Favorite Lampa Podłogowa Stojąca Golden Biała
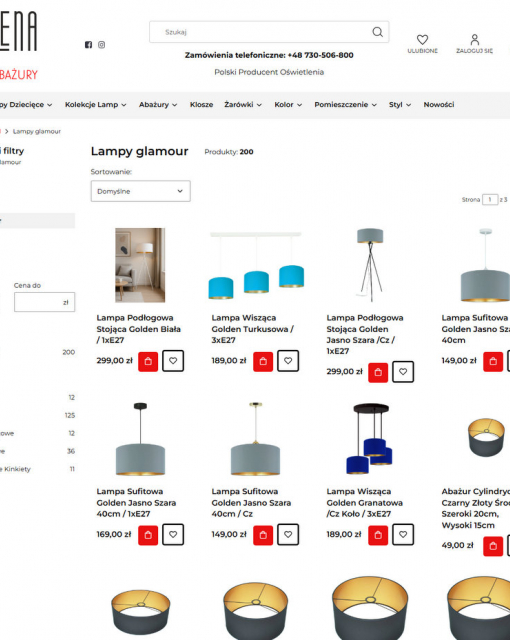Screen dimensions: 510x640 [x=173, y=361]
